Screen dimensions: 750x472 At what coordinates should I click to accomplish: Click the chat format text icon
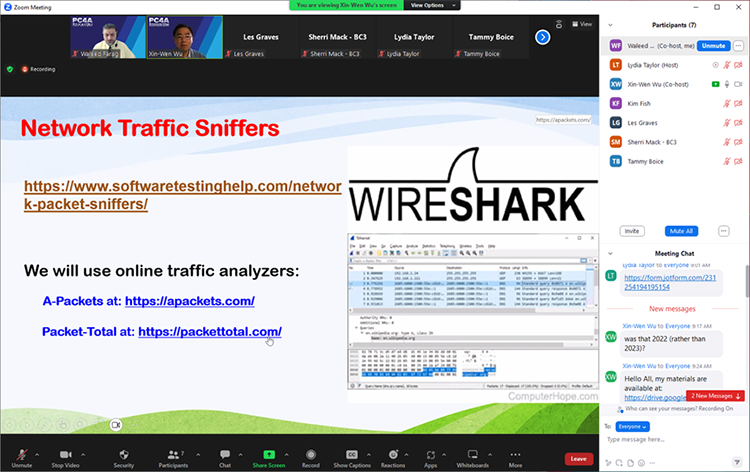[x=609, y=463]
